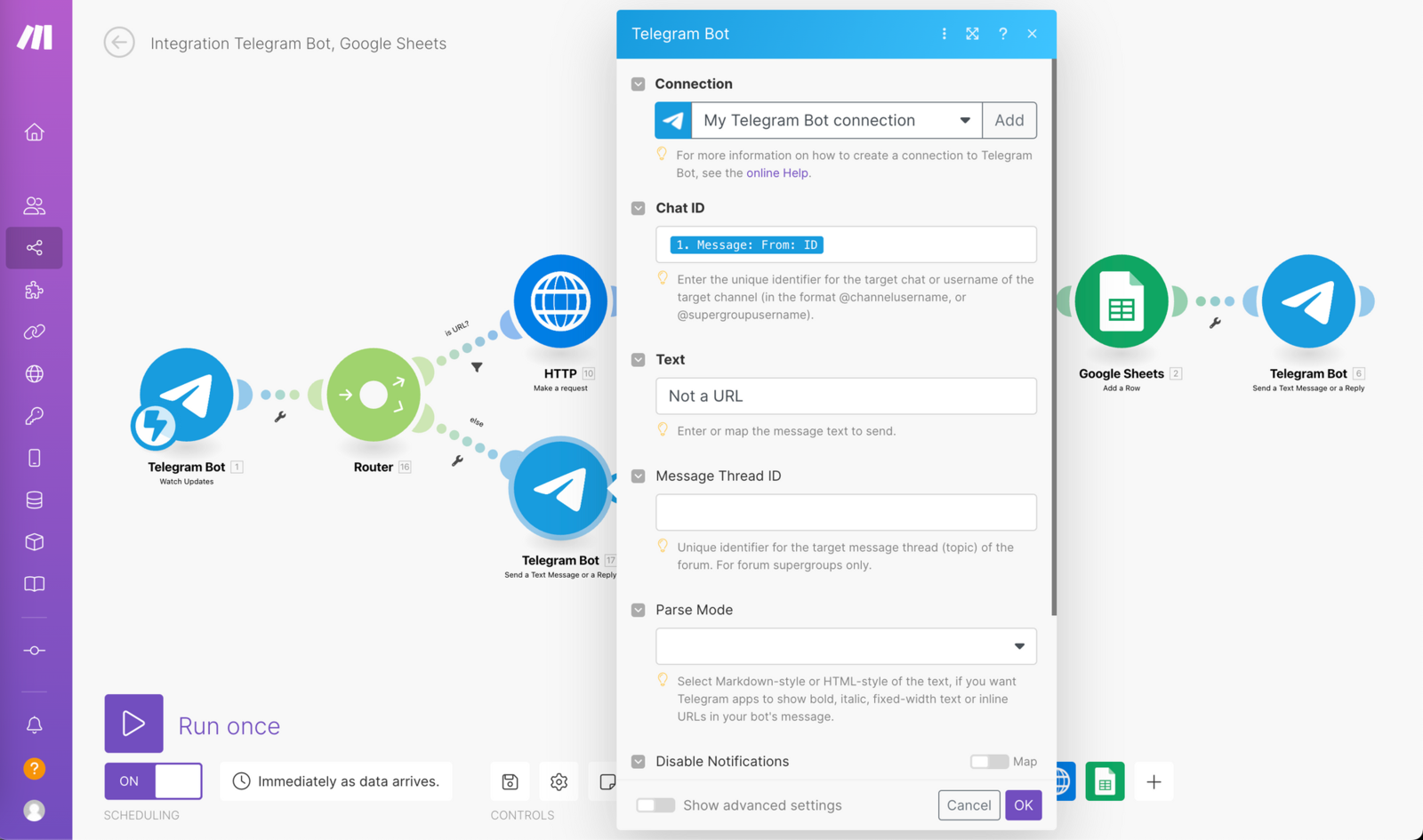The width and height of the screenshot is (1423, 840).
Task: Open the Scenarios share icon in sidebar
Action: [34, 248]
